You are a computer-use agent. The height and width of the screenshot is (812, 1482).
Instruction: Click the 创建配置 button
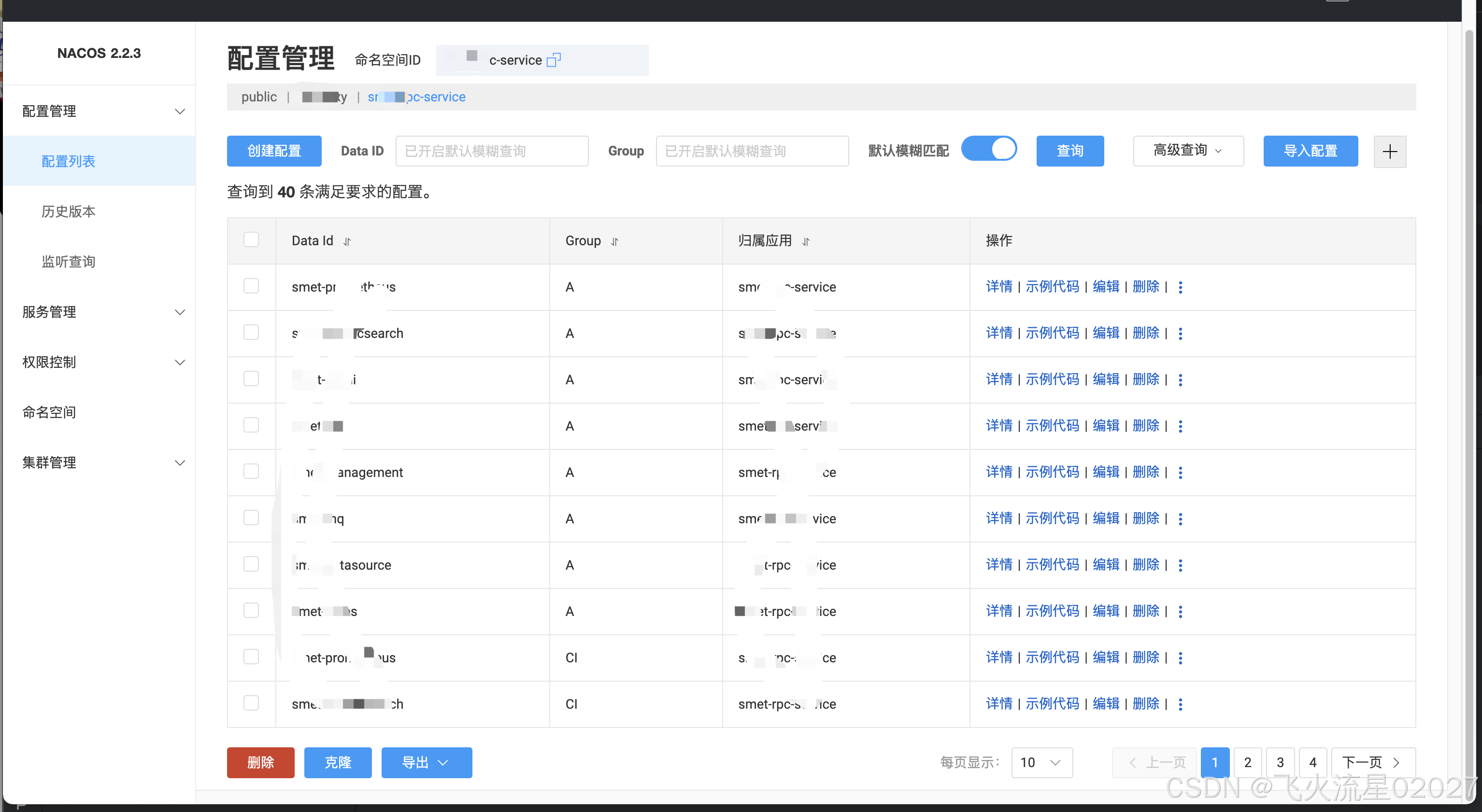click(274, 151)
